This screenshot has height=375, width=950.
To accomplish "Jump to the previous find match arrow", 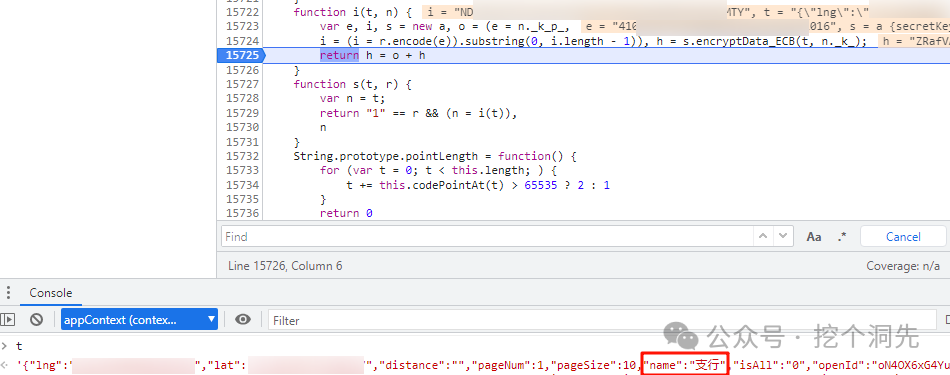I will pyautogui.click(x=763, y=236).
